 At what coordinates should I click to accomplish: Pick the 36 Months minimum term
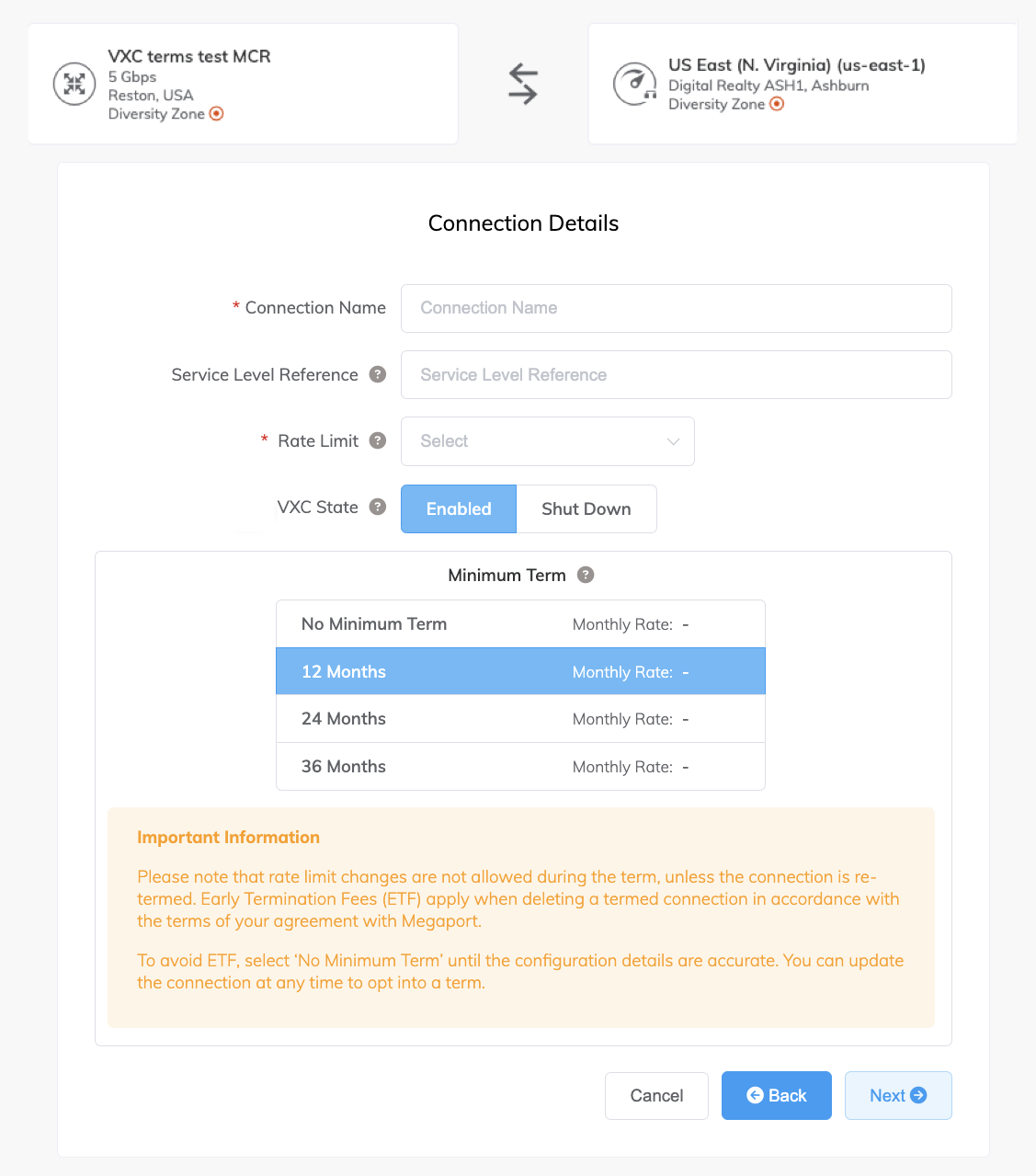520,767
